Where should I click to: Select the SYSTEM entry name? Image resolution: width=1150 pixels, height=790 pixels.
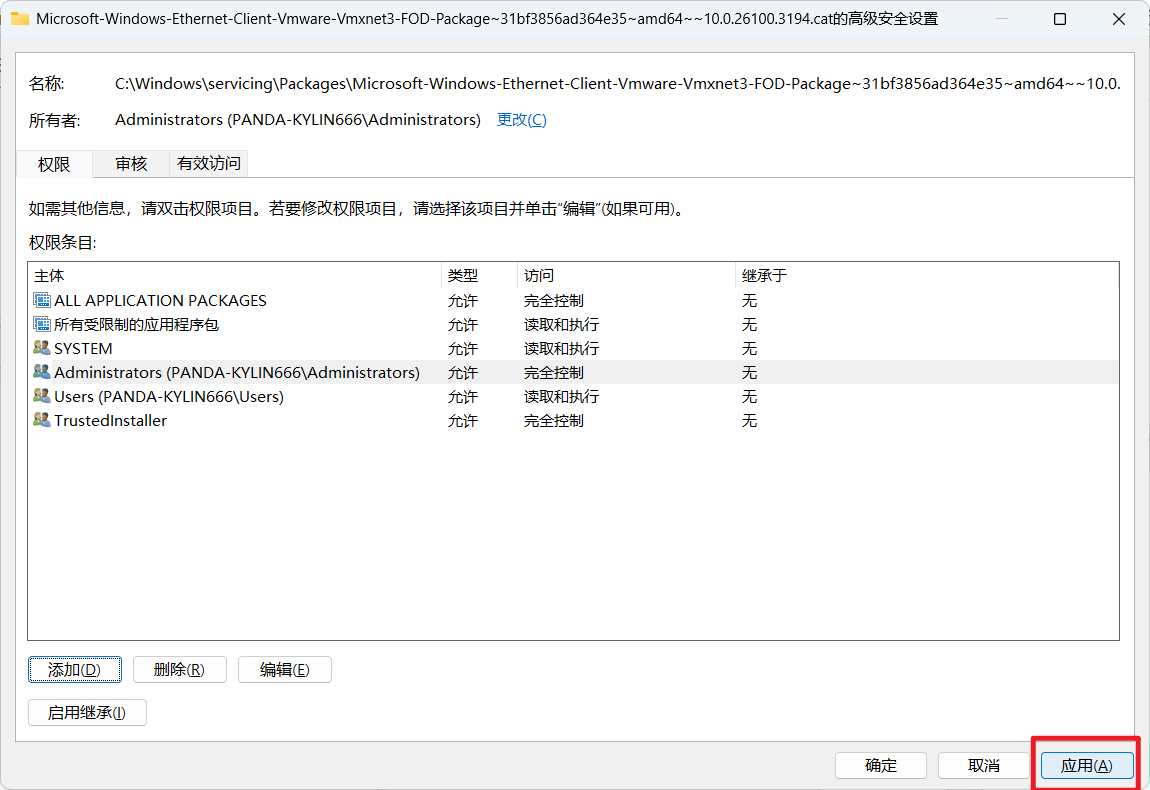pos(83,348)
